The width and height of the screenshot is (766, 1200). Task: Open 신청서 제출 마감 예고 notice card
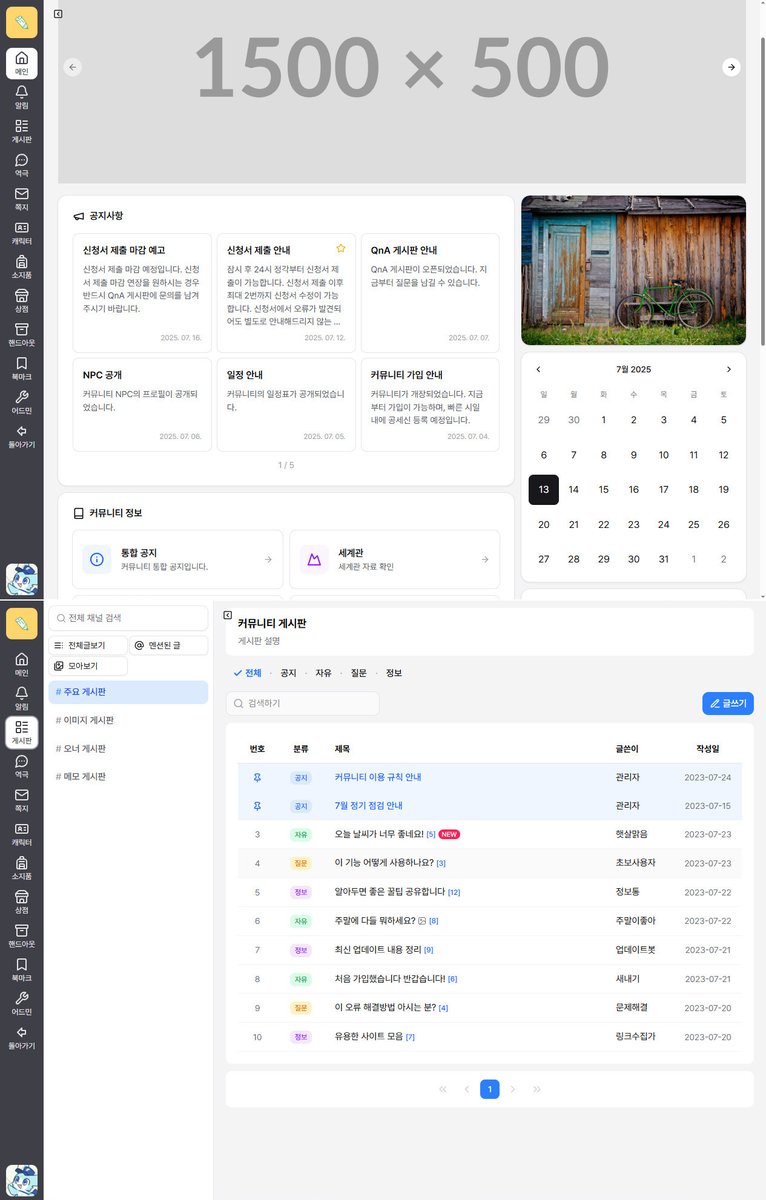142,291
